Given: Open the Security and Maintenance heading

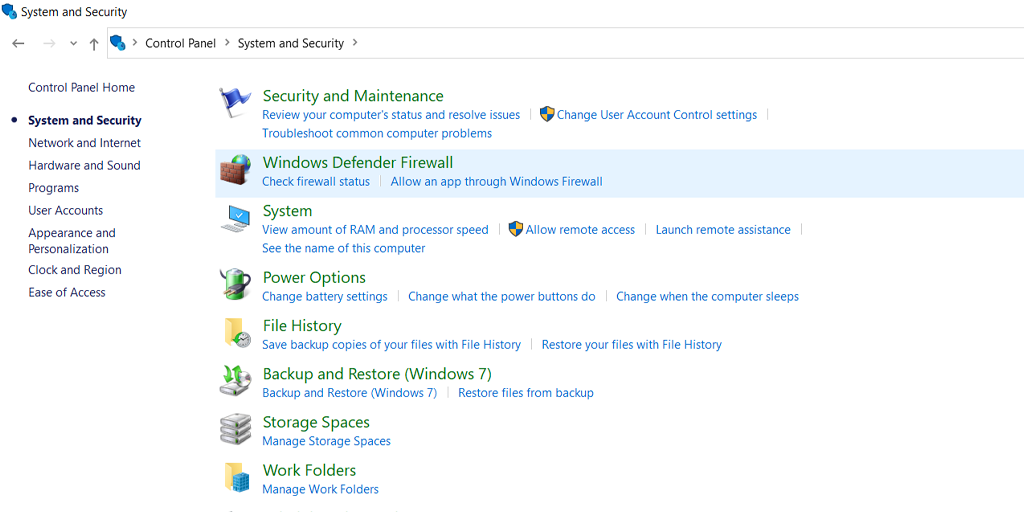Looking at the screenshot, I should click(353, 96).
